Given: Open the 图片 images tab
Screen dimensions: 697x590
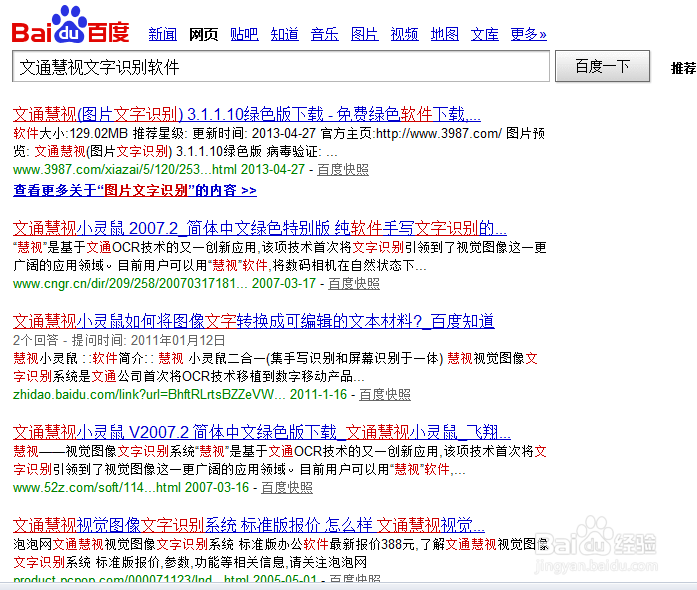Looking at the screenshot, I should tap(365, 34).
